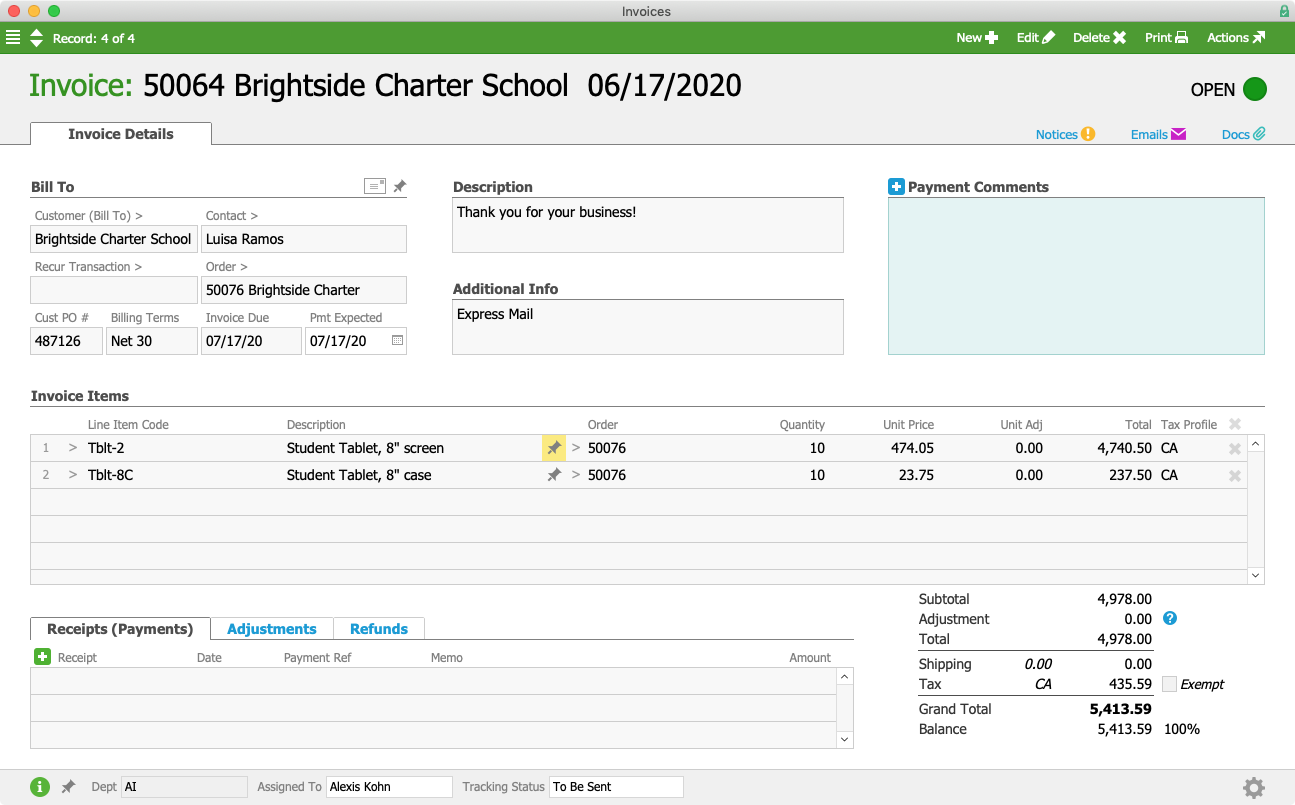
Task: Go to next record with down arrow
Action: (37, 43)
